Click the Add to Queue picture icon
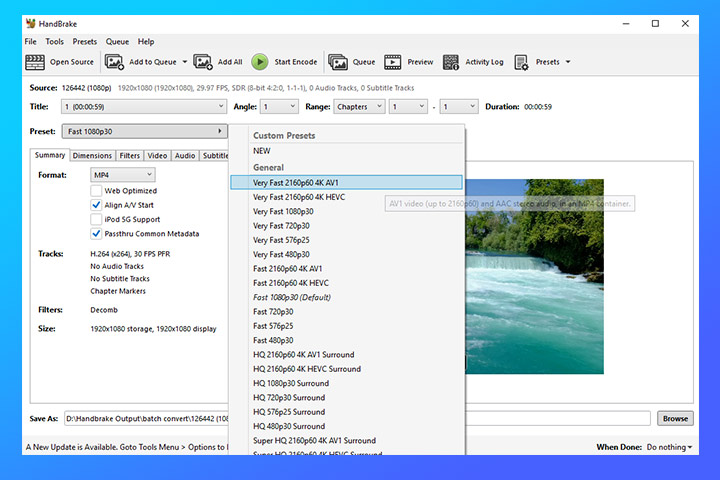Viewport: 720px width, 480px height. coord(114,62)
